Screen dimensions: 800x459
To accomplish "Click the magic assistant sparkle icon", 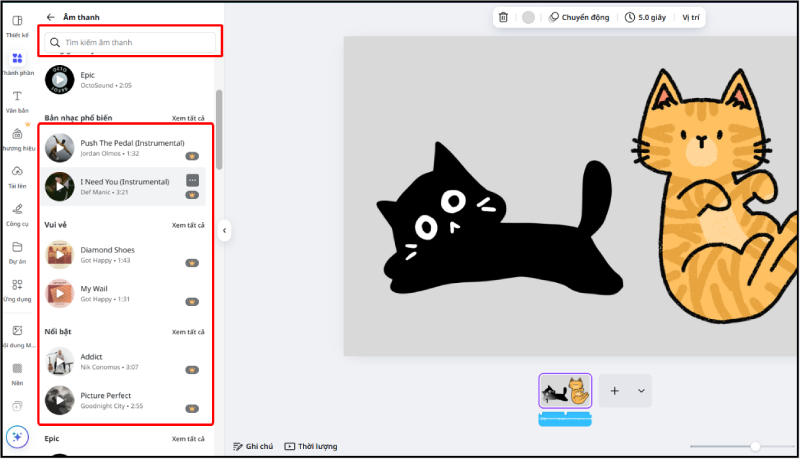I will (17, 437).
